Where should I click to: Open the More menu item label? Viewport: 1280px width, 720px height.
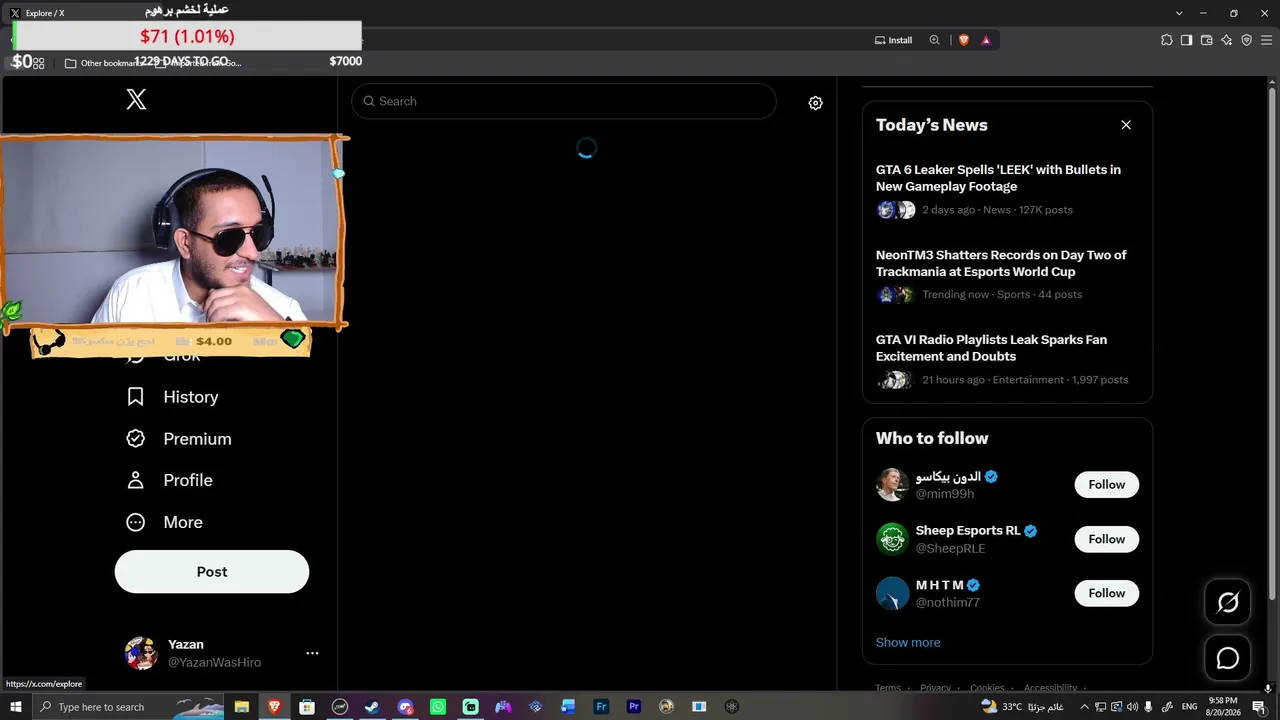pos(183,522)
